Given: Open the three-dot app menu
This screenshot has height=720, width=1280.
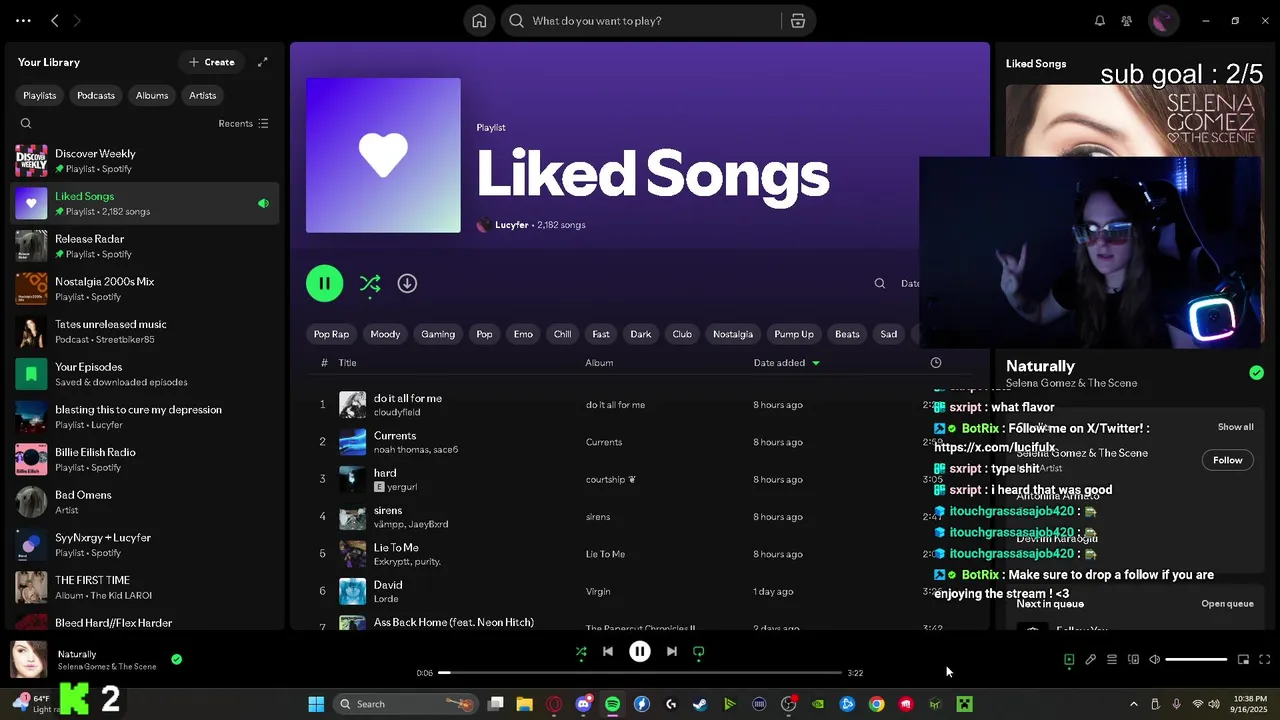Looking at the screenshot, I should coord(23,21).
